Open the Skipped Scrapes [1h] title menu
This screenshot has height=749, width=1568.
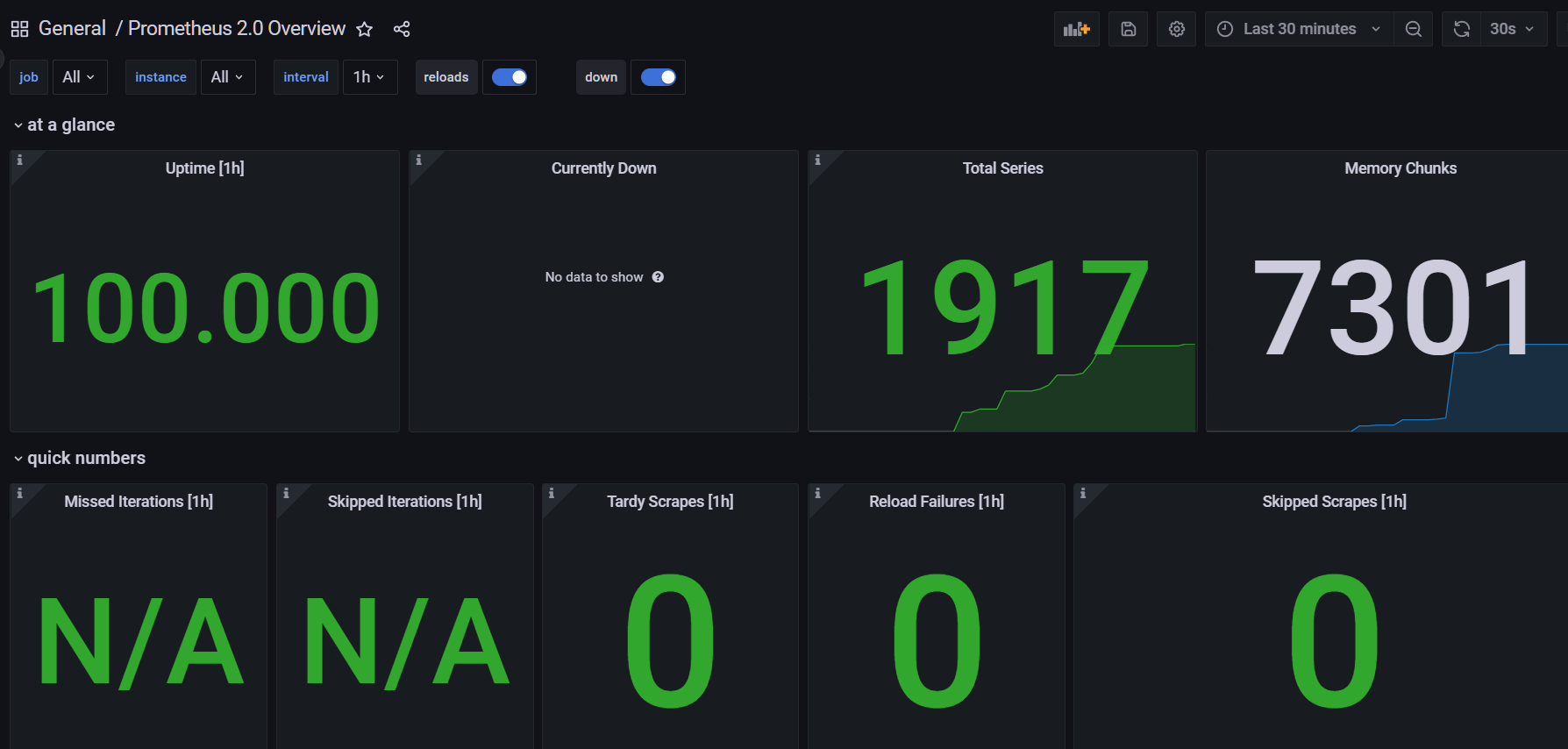coord(1334,502)
